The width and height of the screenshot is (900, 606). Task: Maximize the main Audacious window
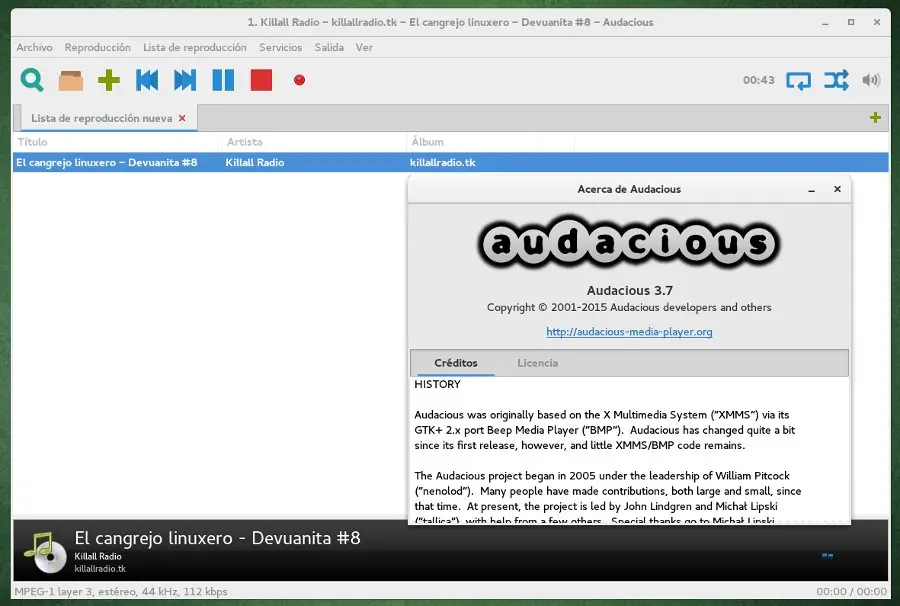851,22
